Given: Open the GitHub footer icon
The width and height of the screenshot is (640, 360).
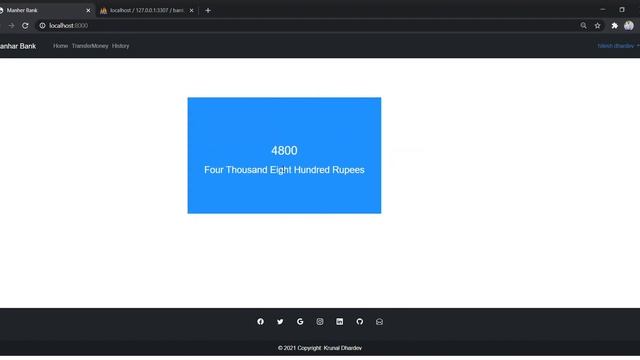Looking at the screenshot, I should tap(360, 322).
